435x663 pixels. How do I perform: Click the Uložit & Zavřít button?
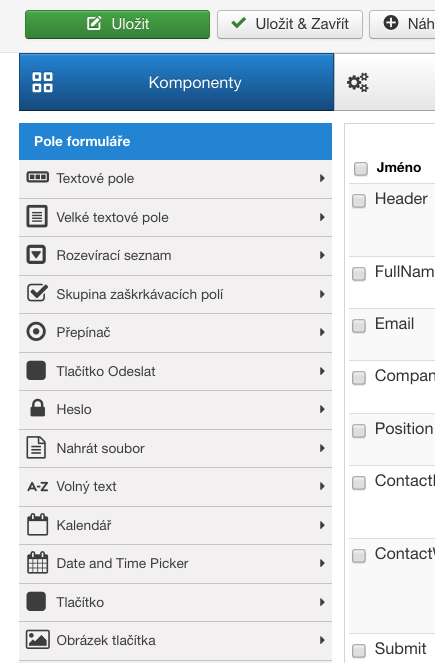pyautogui.click(x=290, y=24)
